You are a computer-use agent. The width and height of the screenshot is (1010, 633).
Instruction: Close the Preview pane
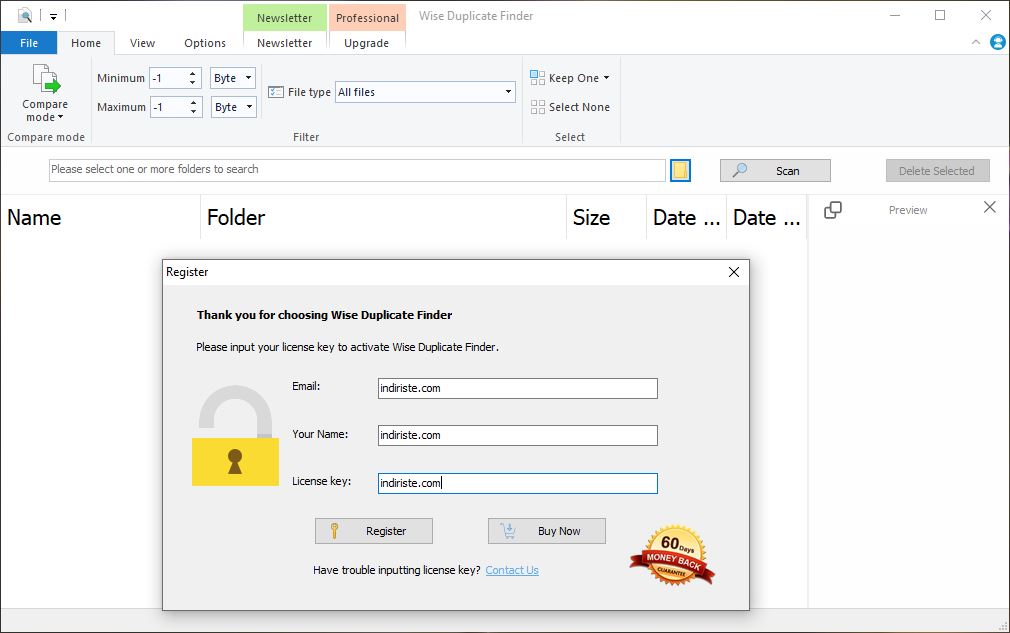point(990,207)
